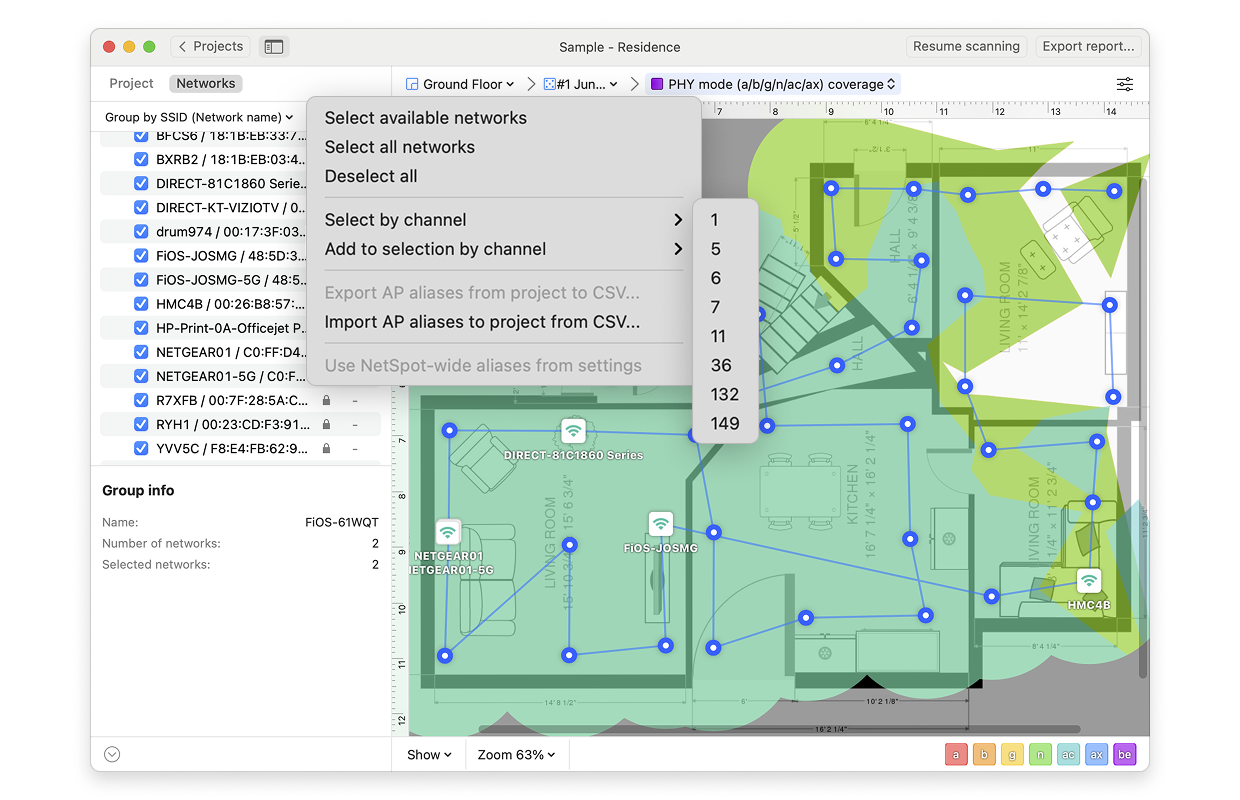Screen dimensions: 1240x800
Task: Click the blue 'ax' PHY mode swatch
Action: pyautogui.click(x=1096, y=755)
